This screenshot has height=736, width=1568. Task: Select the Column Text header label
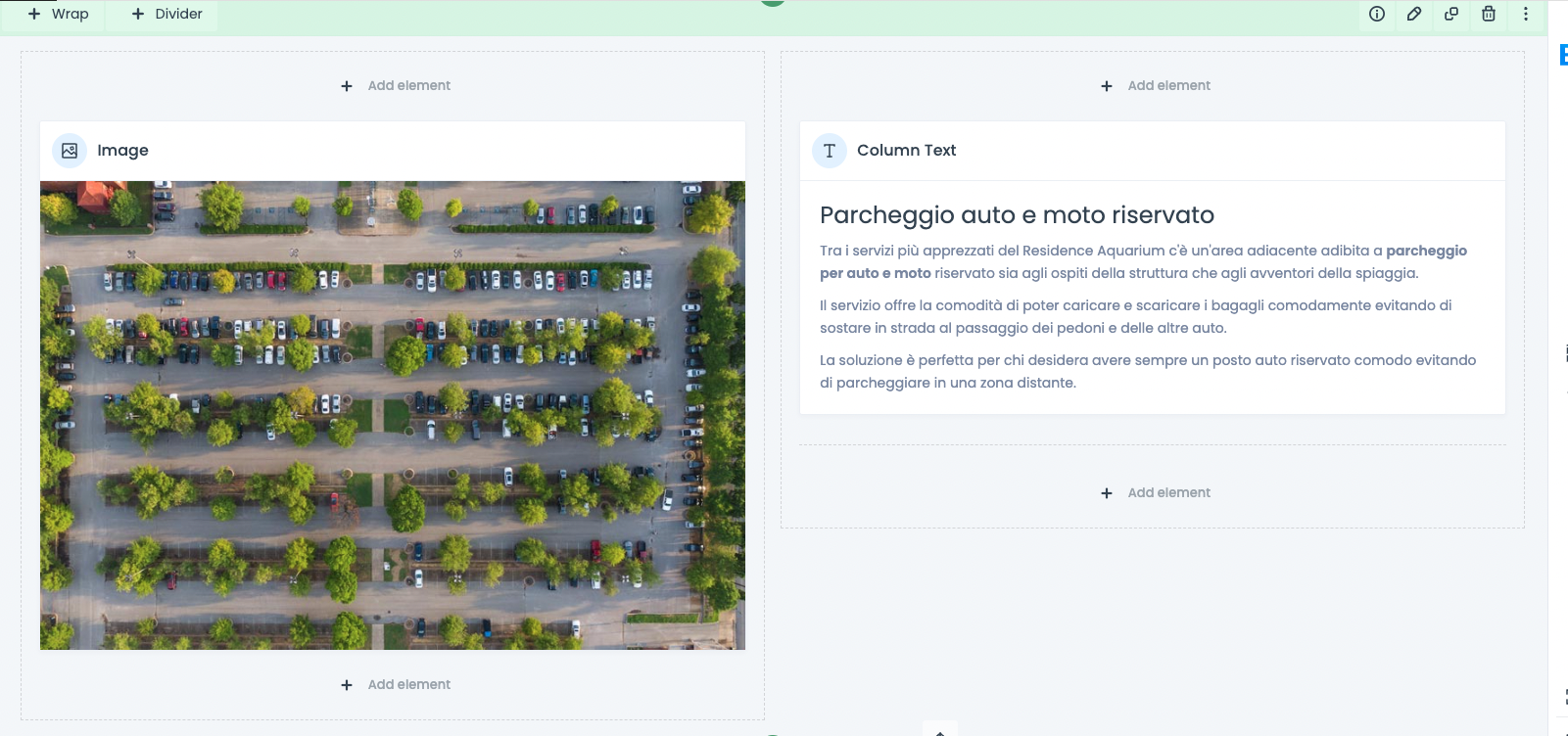coord(906,151)
